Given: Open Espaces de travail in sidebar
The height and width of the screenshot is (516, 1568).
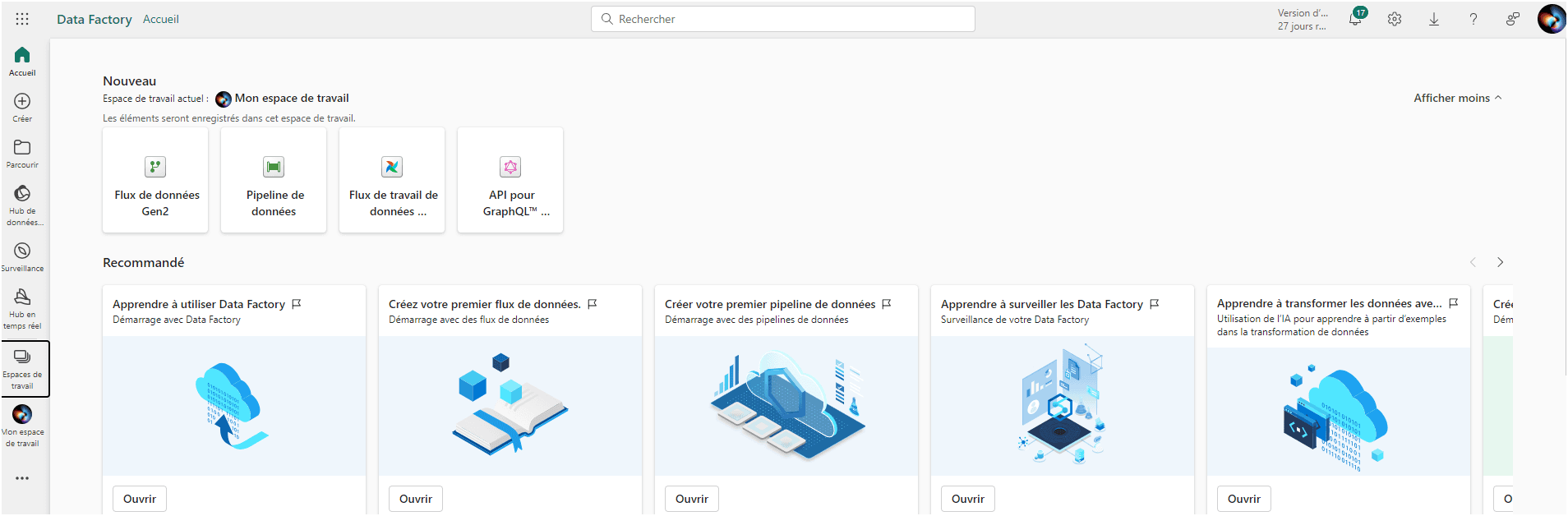Looking at the screenshot, I should [x=25, y=369].
